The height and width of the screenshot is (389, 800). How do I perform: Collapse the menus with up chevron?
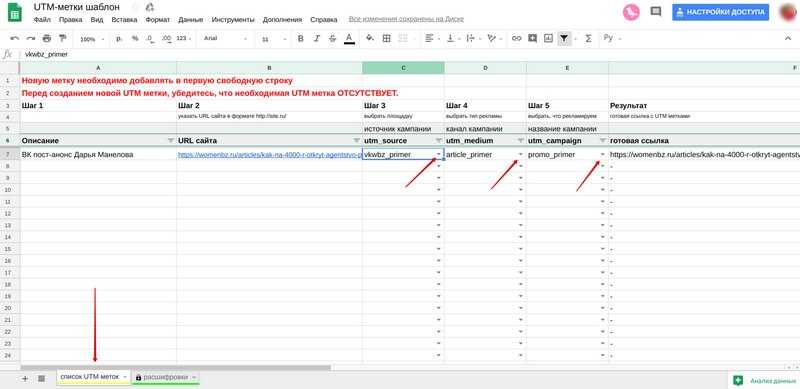point(788,39)
